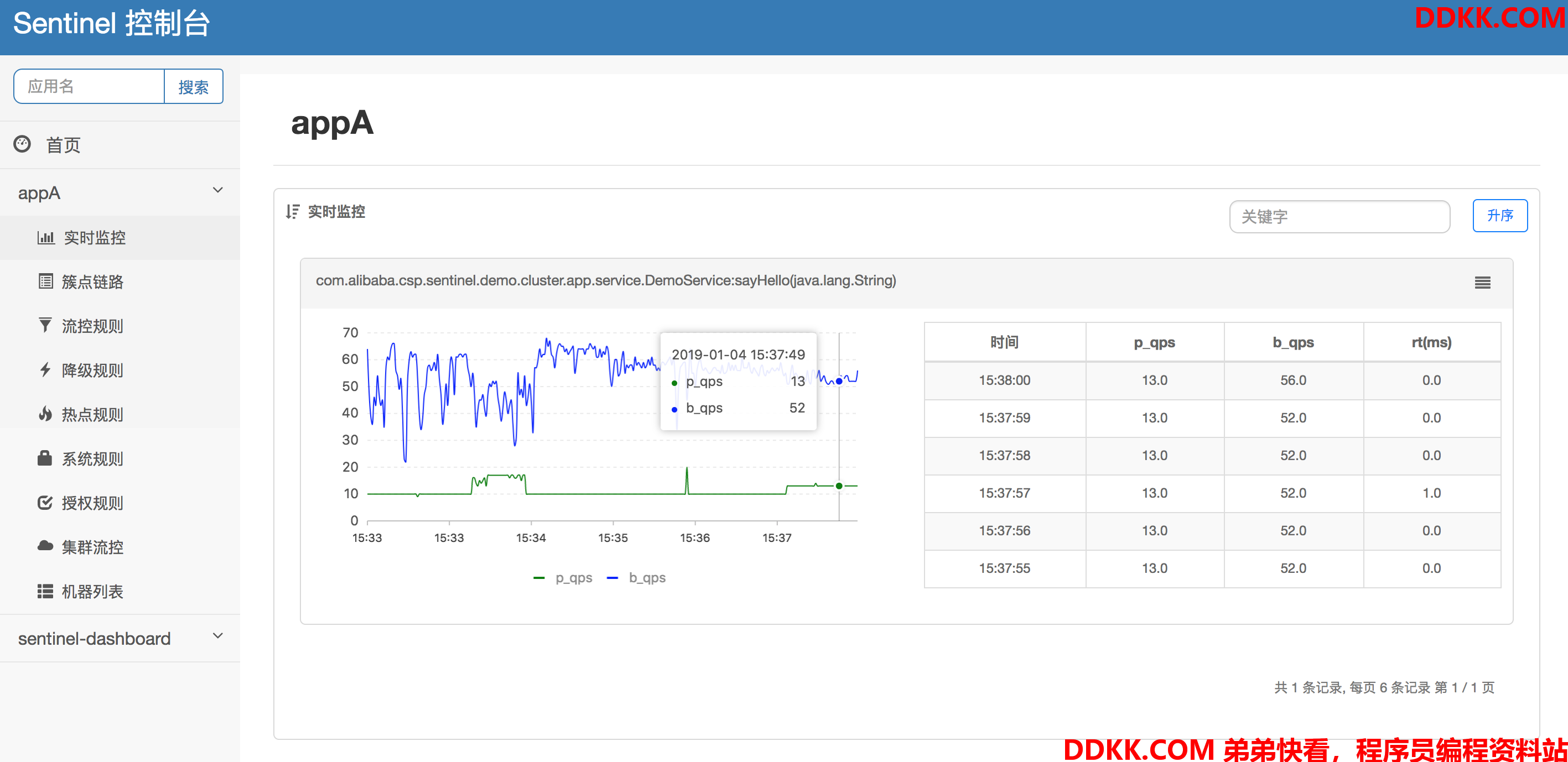Image resolution: width=1568 pixels, height=762 pixels.
Task: Toggle the p_qps legend series
Action: [563, 578]
